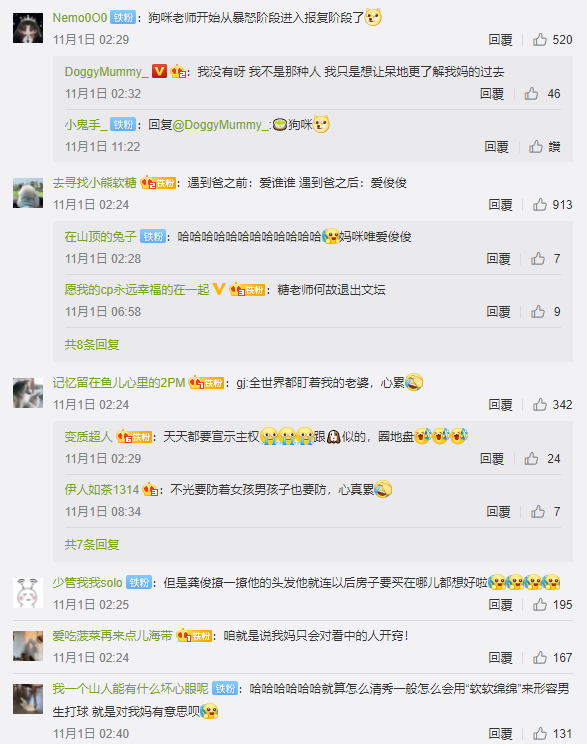Open 少管我我solo's rabbit avatar
Screen dimensions: 587x744
click(x=28, y=593)
